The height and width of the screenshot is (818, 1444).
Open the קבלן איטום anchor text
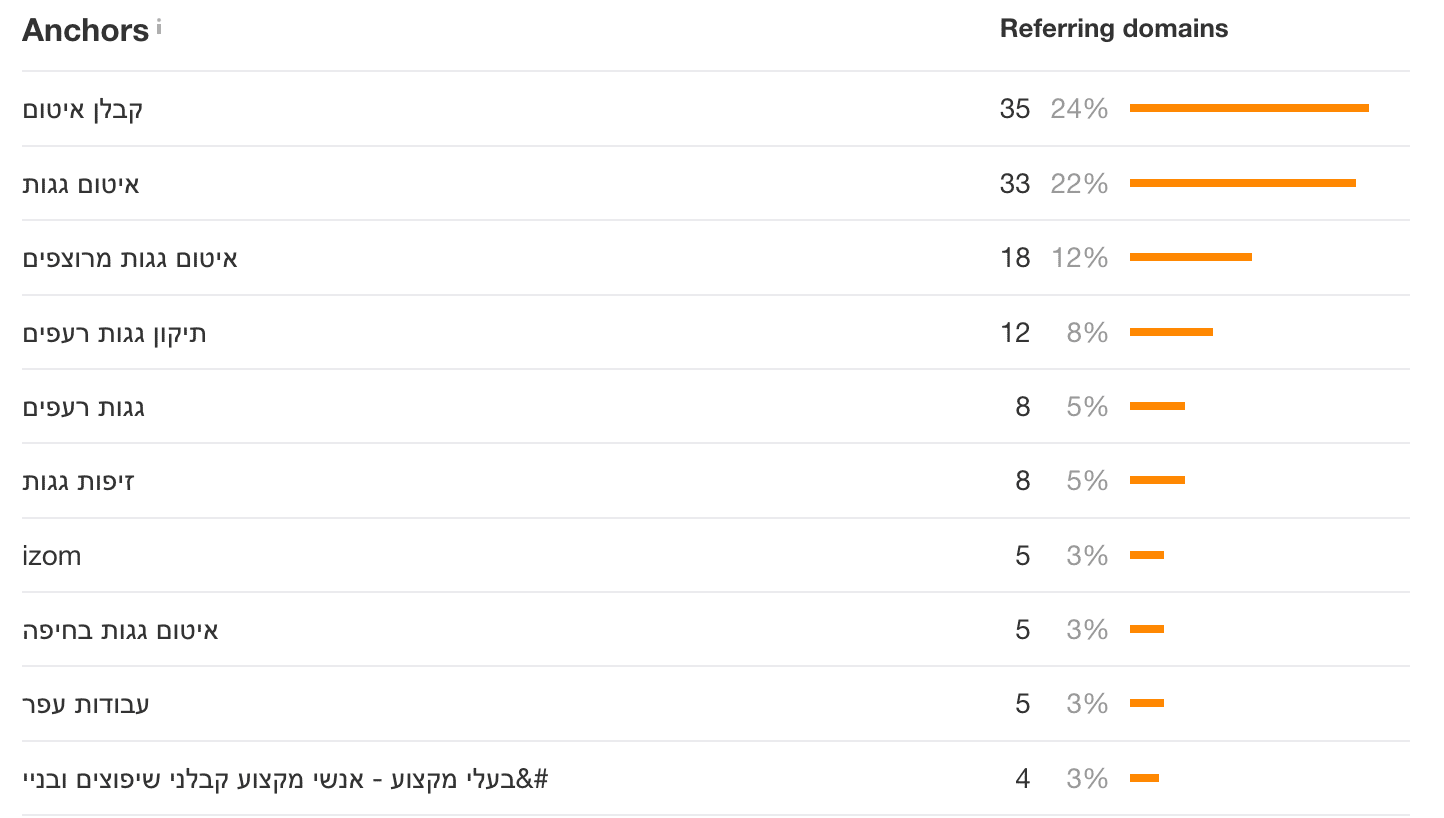point(83,109)
